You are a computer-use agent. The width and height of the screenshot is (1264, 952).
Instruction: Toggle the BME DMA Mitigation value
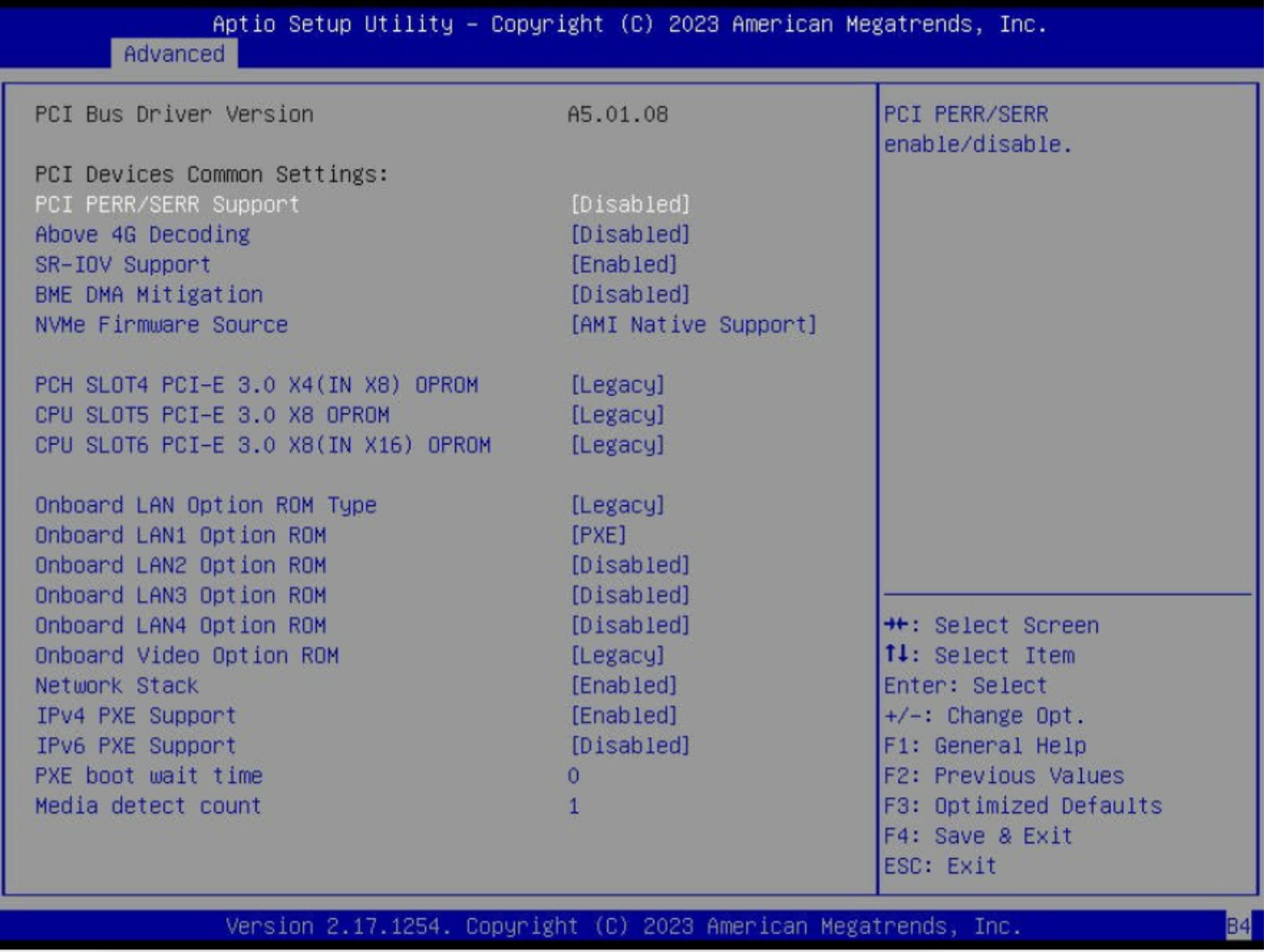click(x=630, y=295)
